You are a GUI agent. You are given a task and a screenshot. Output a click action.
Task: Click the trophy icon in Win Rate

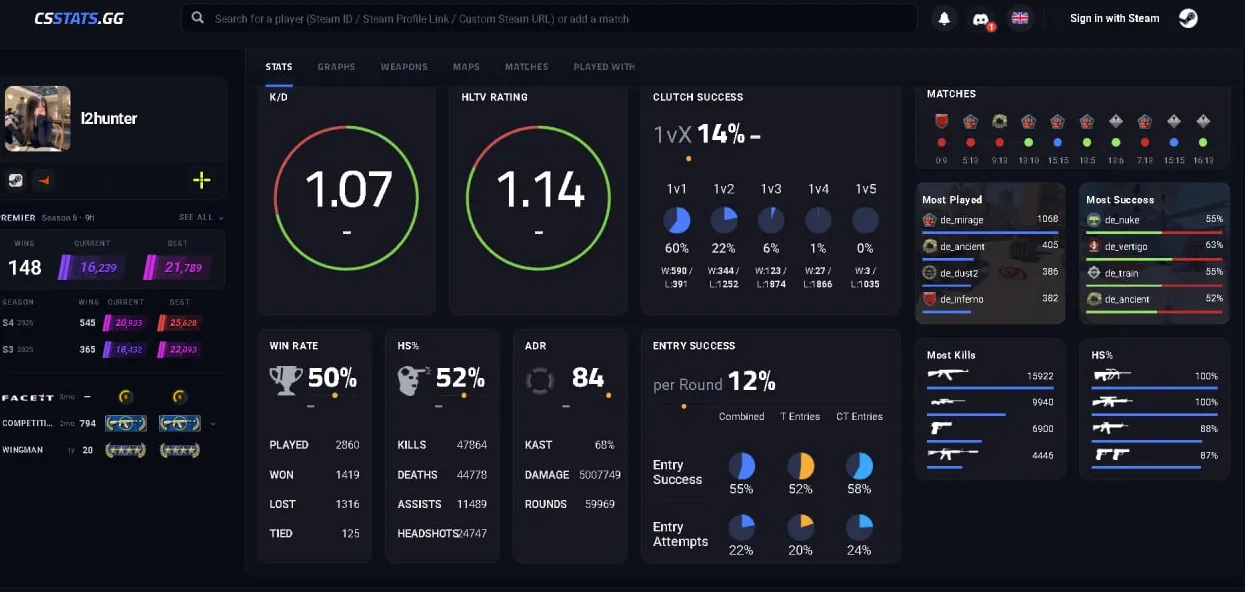tap(286, 379)
